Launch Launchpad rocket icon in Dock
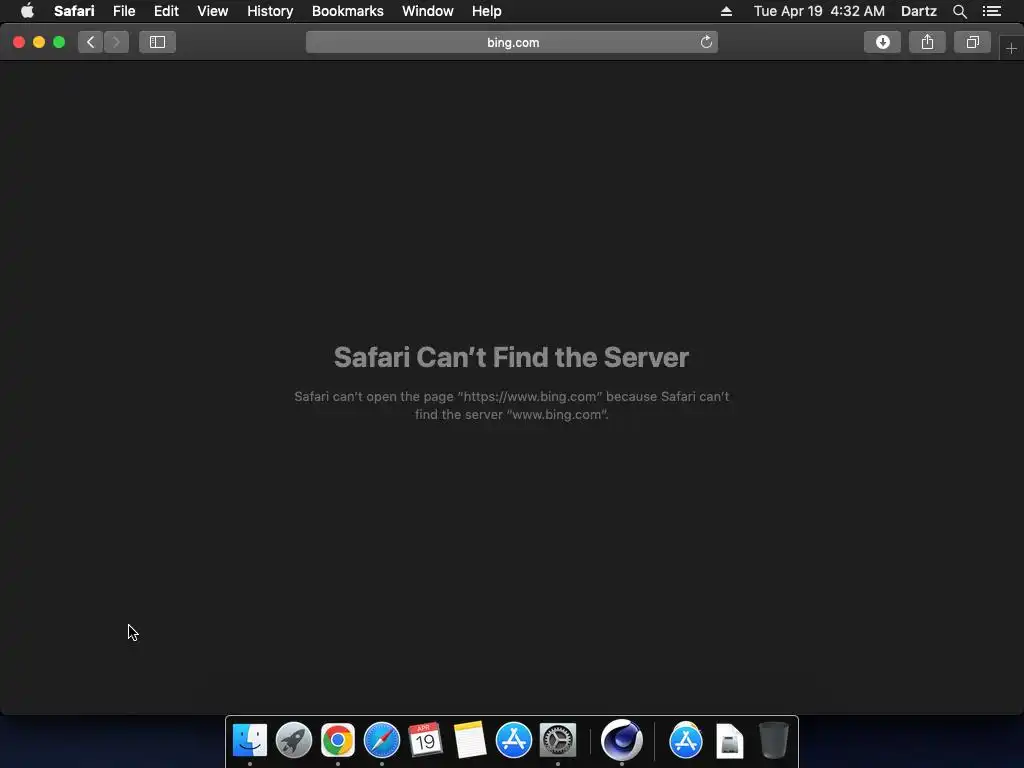The width and height of the screenshot is (1024, 768). [294, 740]
